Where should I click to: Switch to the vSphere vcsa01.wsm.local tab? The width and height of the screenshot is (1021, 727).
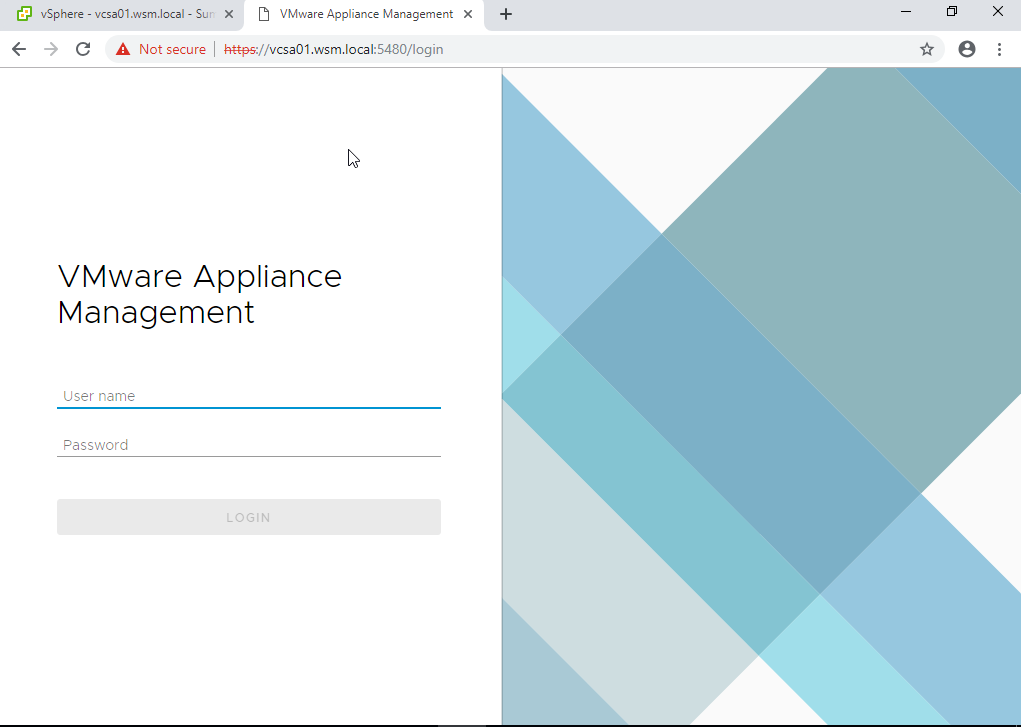pos(122,14)
